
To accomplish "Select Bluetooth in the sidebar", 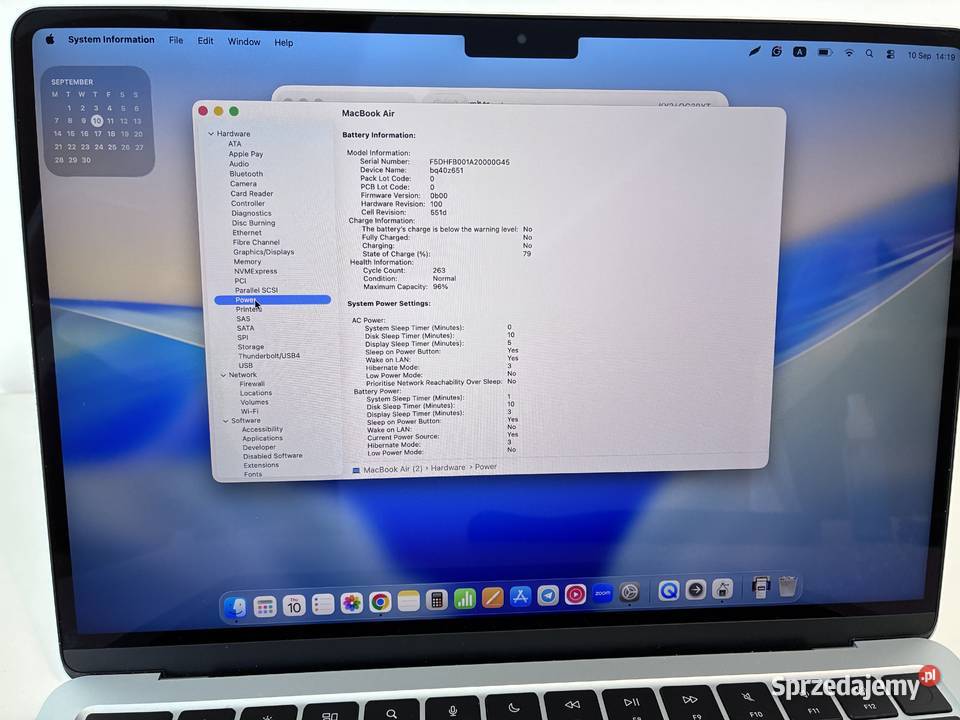I will pyautogui.click(x=246, y=174).
